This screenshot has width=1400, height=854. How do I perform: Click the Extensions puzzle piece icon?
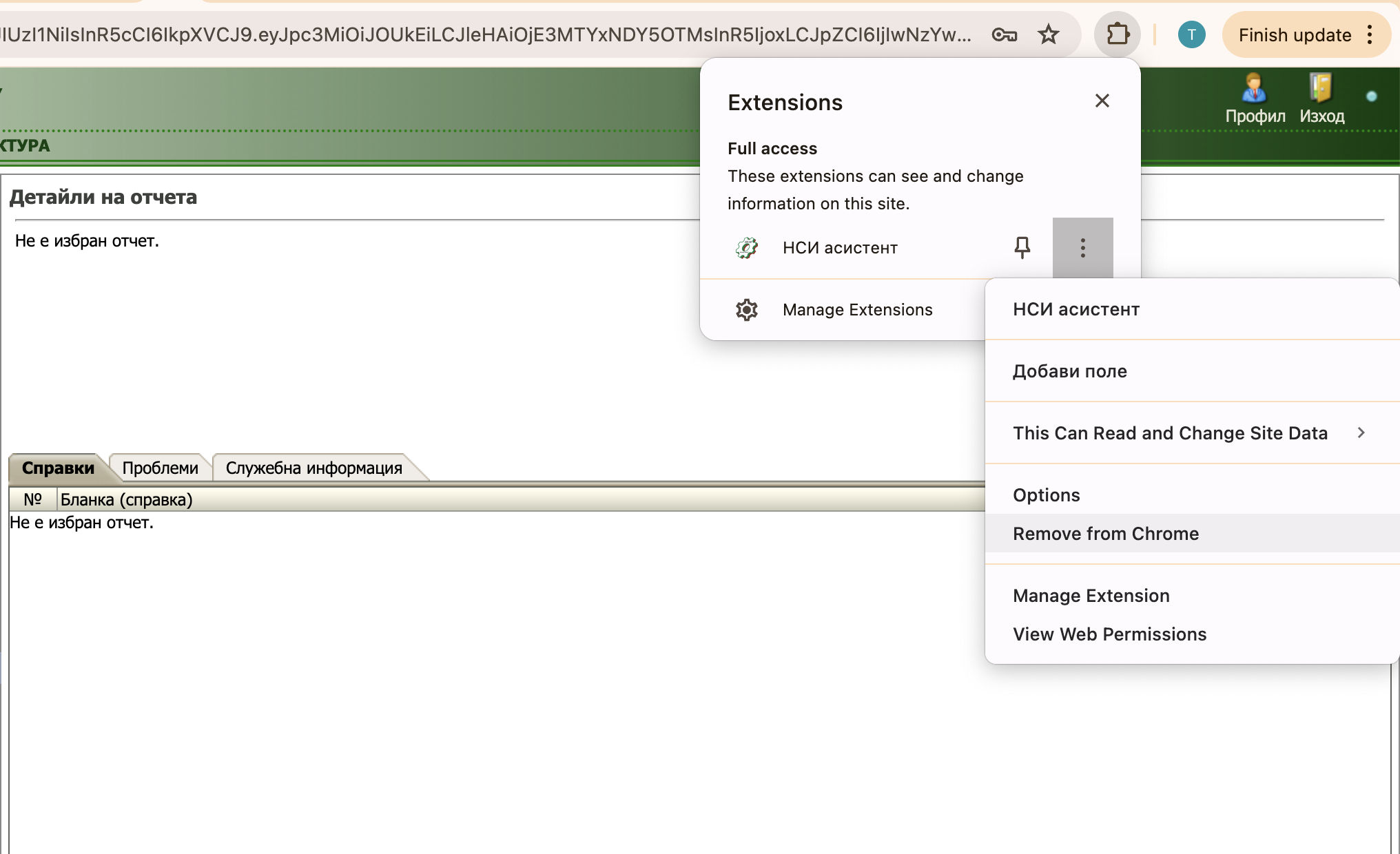point(1119,35)
